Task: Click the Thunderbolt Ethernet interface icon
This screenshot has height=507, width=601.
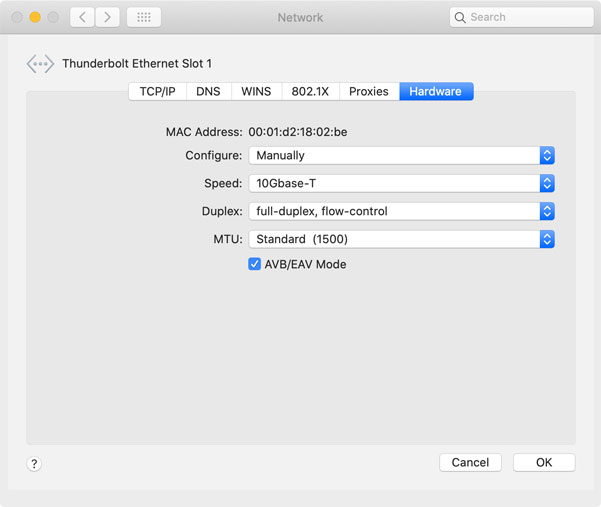Action: [40, 64]
